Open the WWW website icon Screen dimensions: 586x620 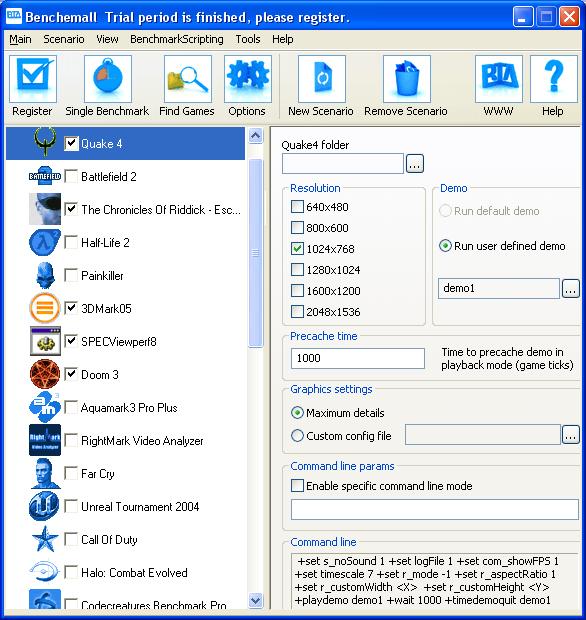point(499,79)
